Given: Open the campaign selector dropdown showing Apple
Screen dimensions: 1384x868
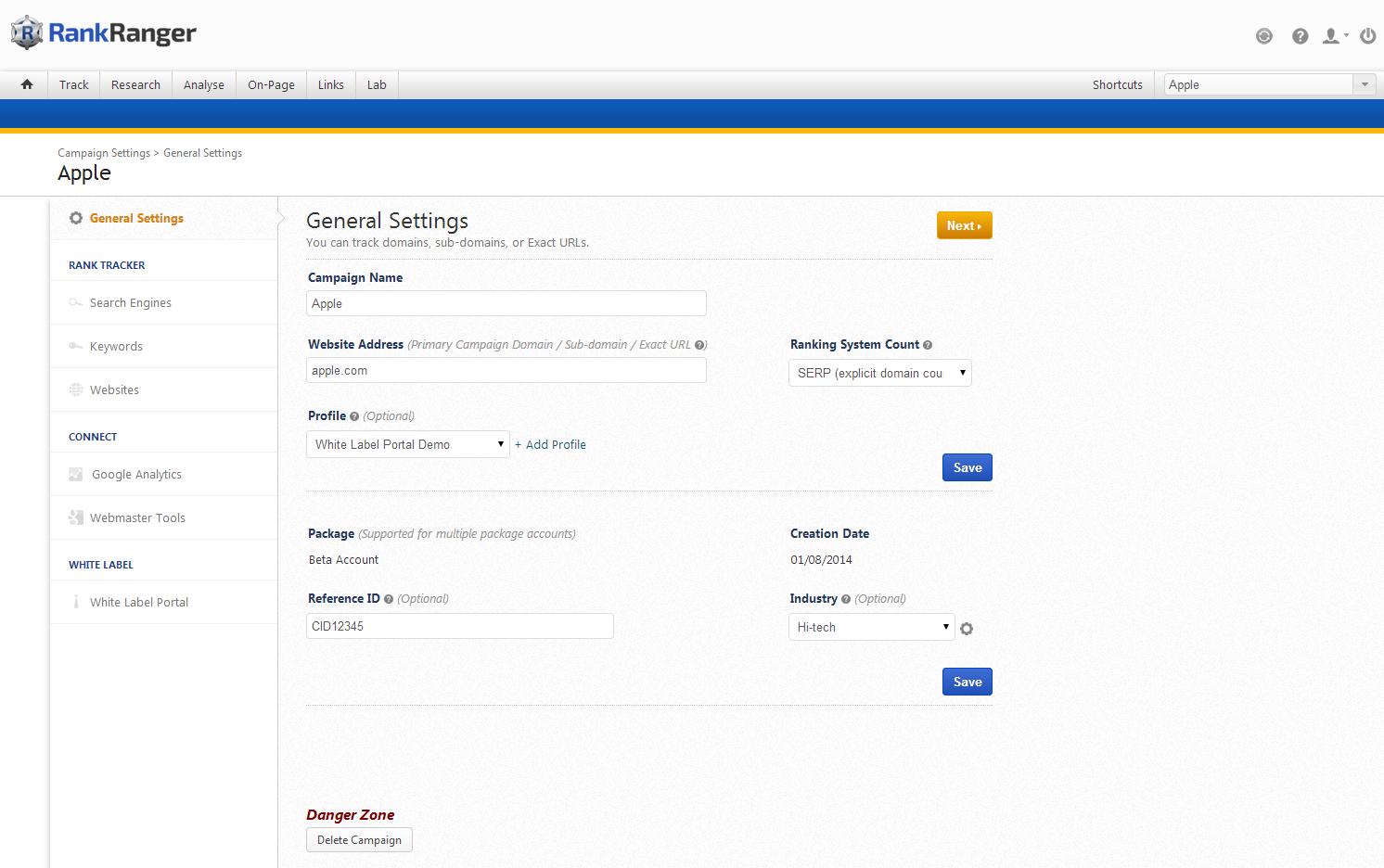Looking at the screenshot, I should tap(1269, 84).
